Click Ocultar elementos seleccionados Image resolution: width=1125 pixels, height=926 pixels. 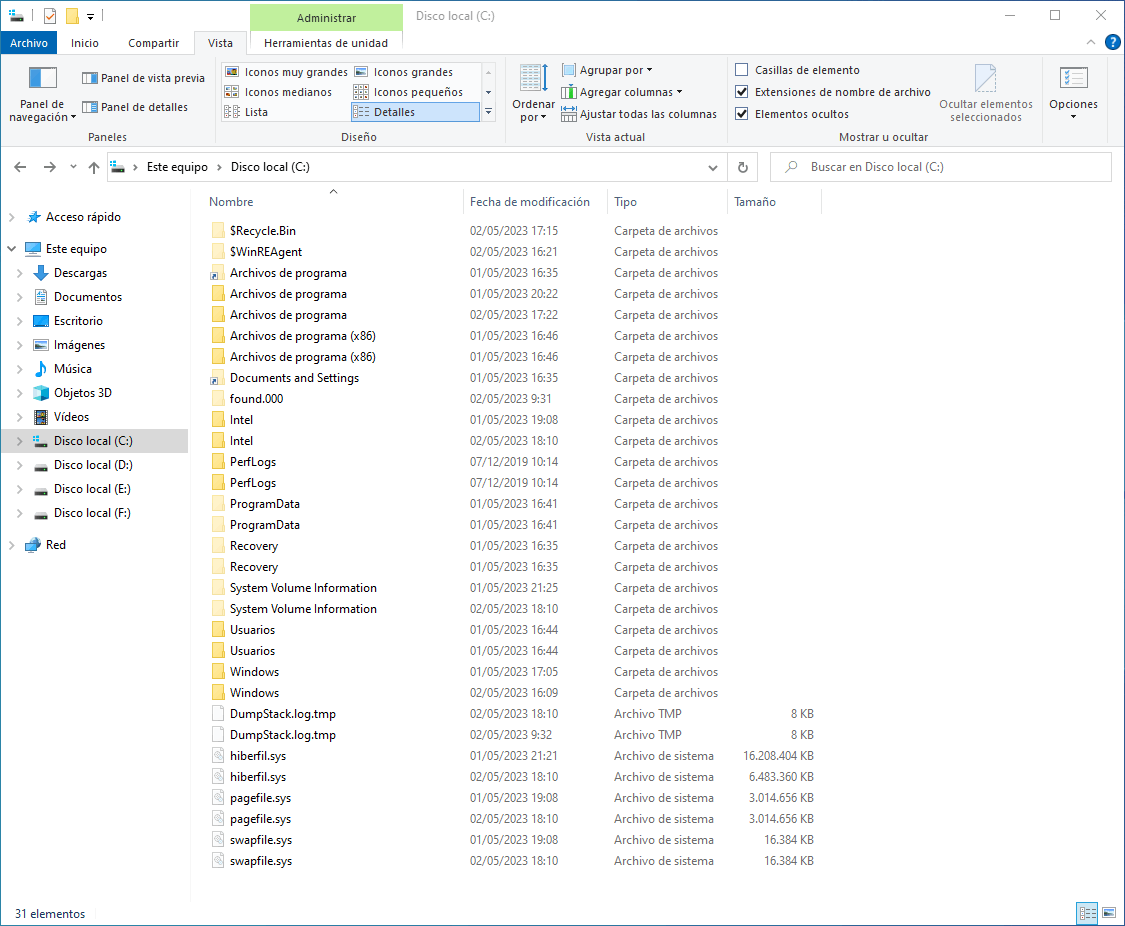point(986,93)
